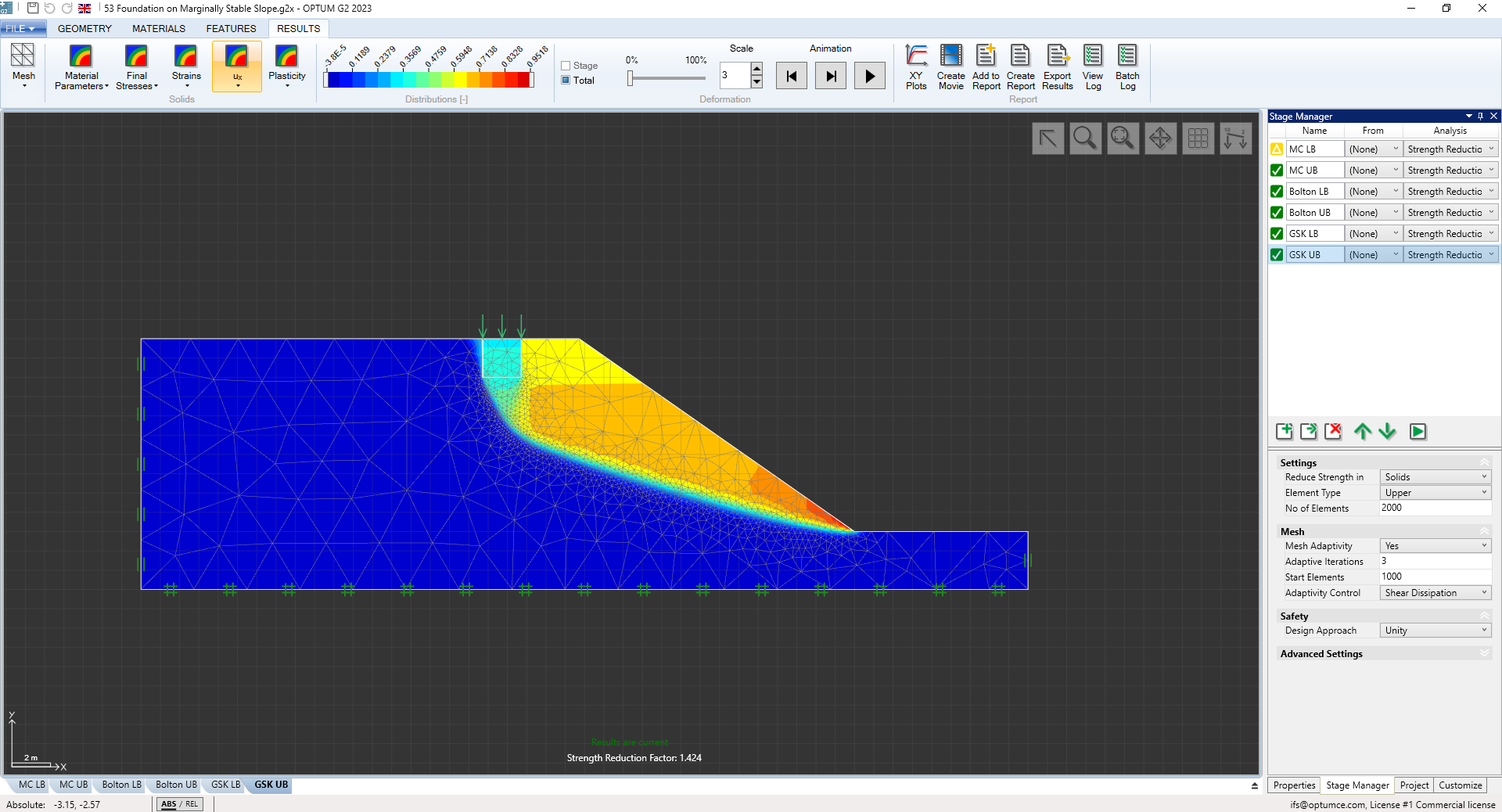Activate the pan tool
The image size is (1502, 812).
point(1161,138)
